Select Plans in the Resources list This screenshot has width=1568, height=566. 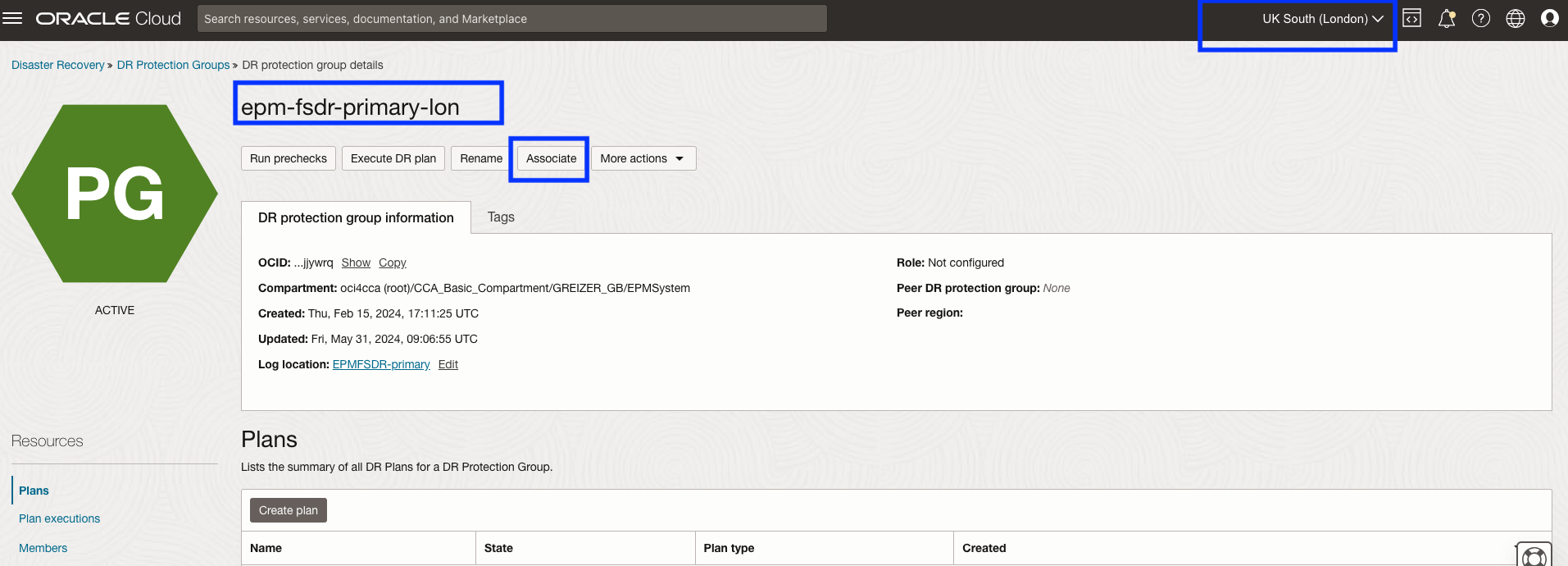click(x=34, y=491)
